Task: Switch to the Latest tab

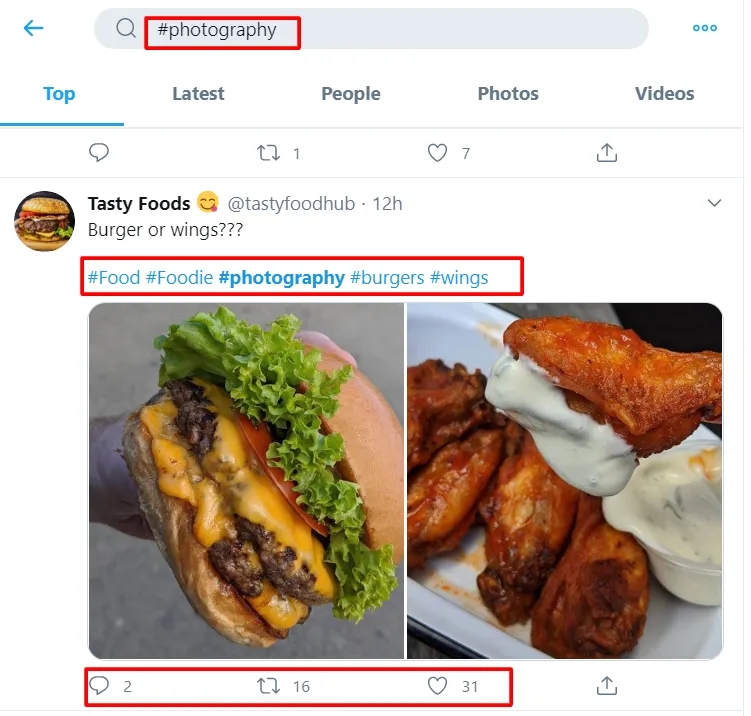Action: (x=198, y=94)
